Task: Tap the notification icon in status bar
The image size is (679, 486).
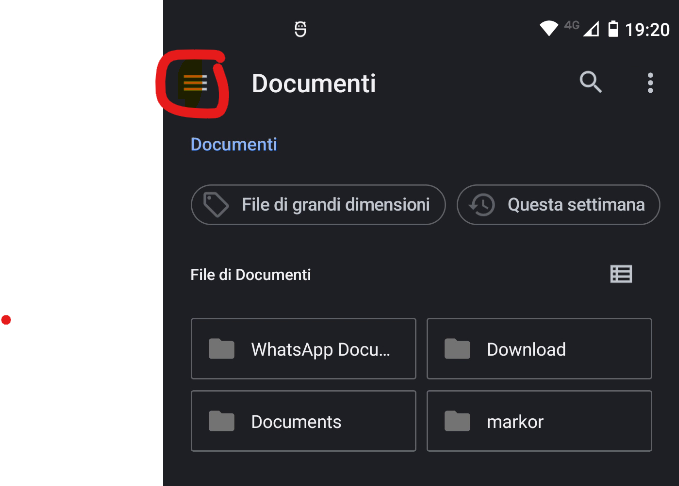Action: tap(301, 29)
